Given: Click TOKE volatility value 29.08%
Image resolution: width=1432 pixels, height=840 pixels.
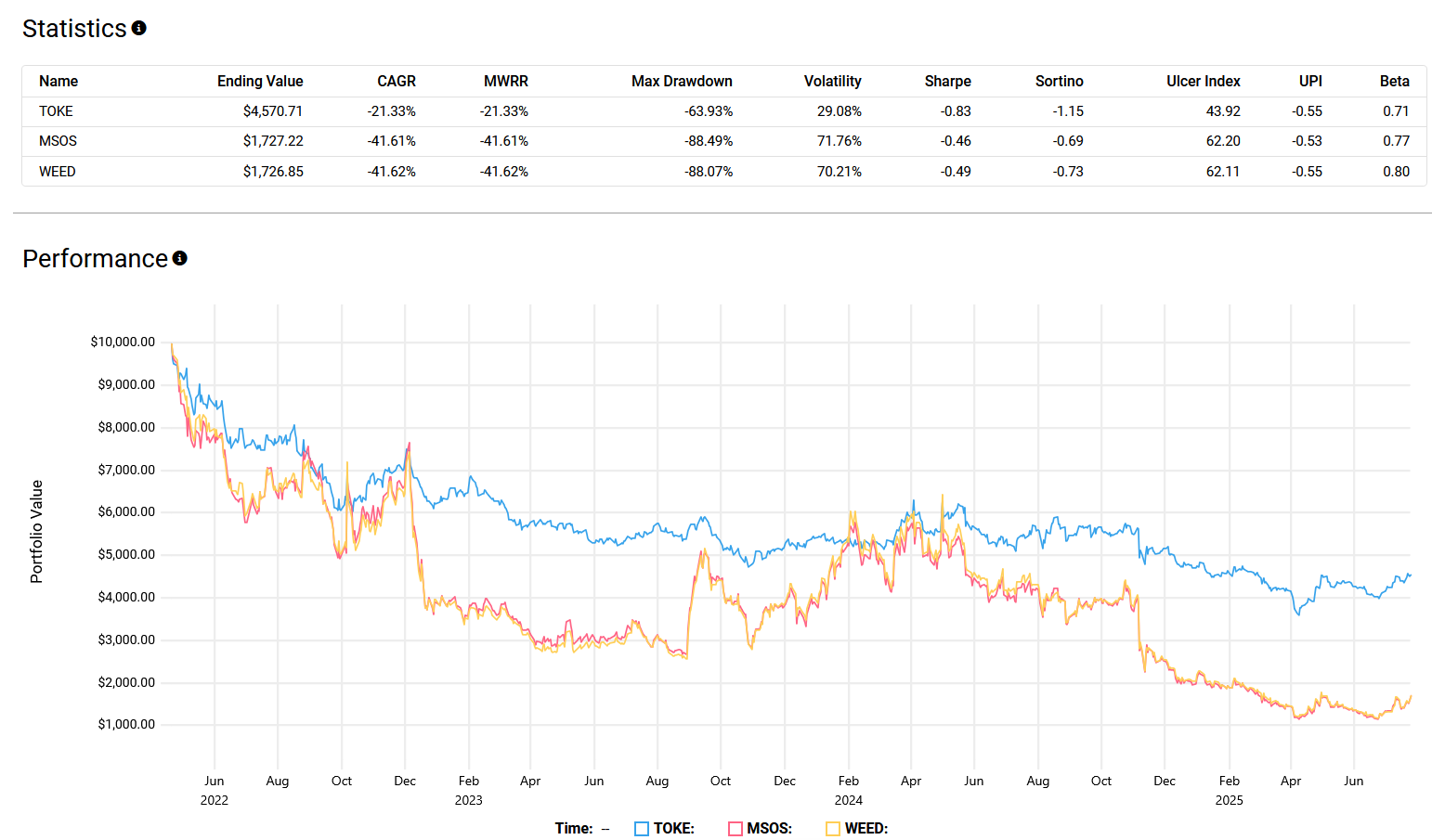Looking at the screenshot, I should (x=840, y=111).
